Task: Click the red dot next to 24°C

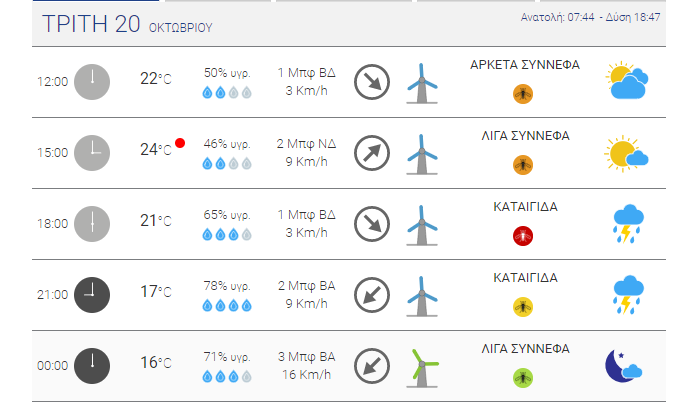Action: click(x=180, y=143)
